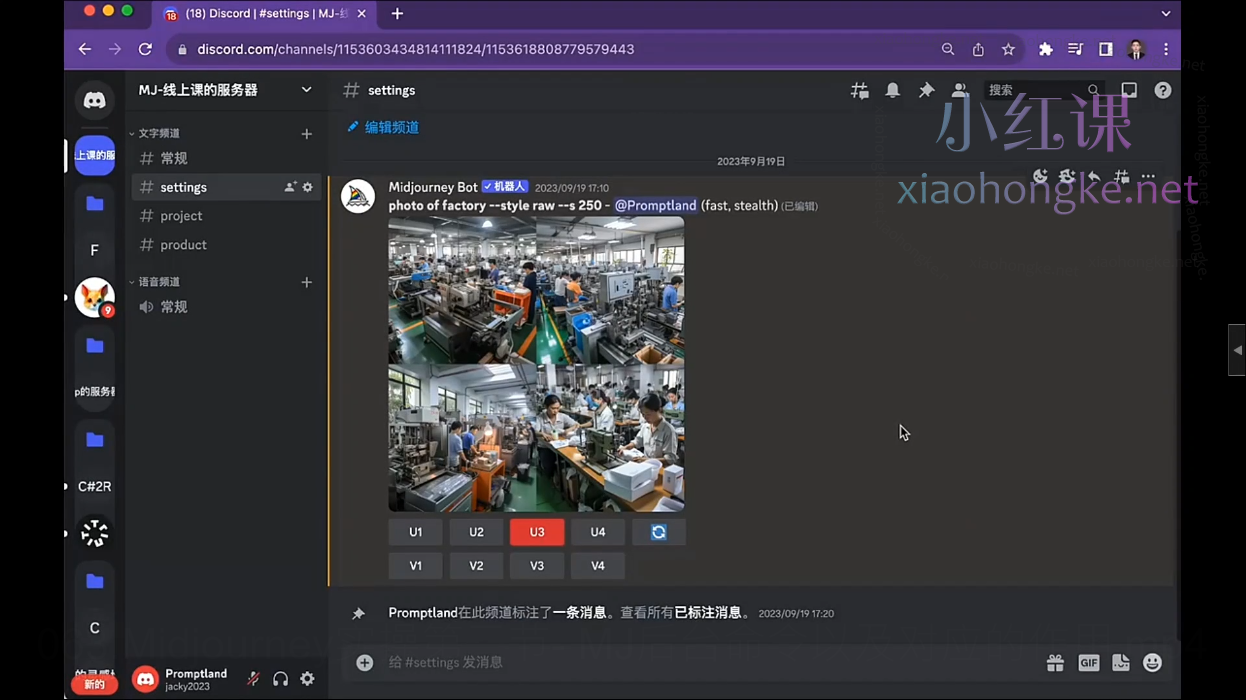Image resolution: width=1246 pixels, height=700 pixels.
Task: Create thread icon on Midjourney message
Action: point(1121,177)
